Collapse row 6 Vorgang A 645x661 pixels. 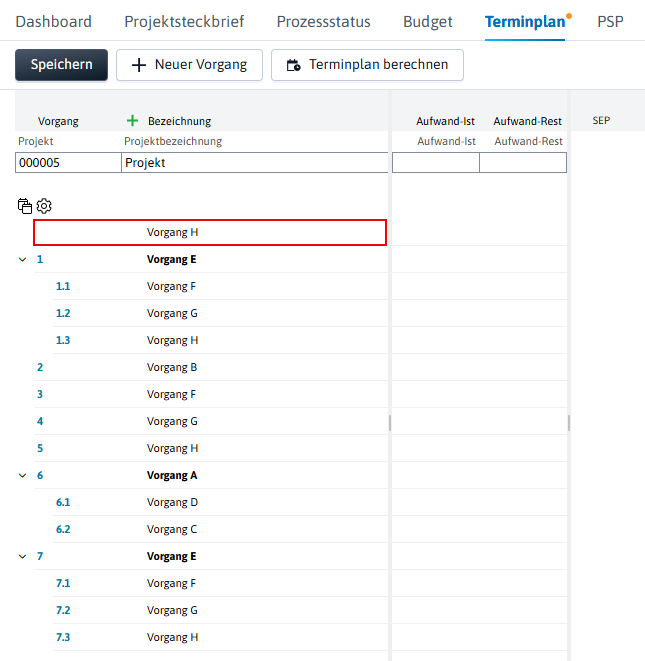(22, 476)
